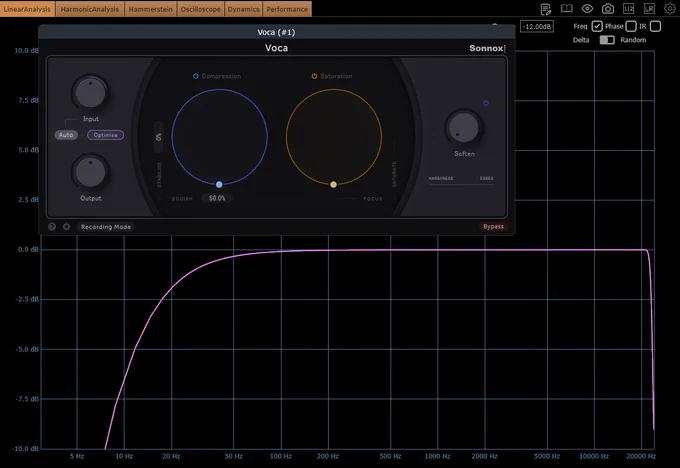Image resolution: width=680 pixels, height=468 pixels.
Task: Open the notes editor icon in top toolbar
Action: tap(546, 9)
